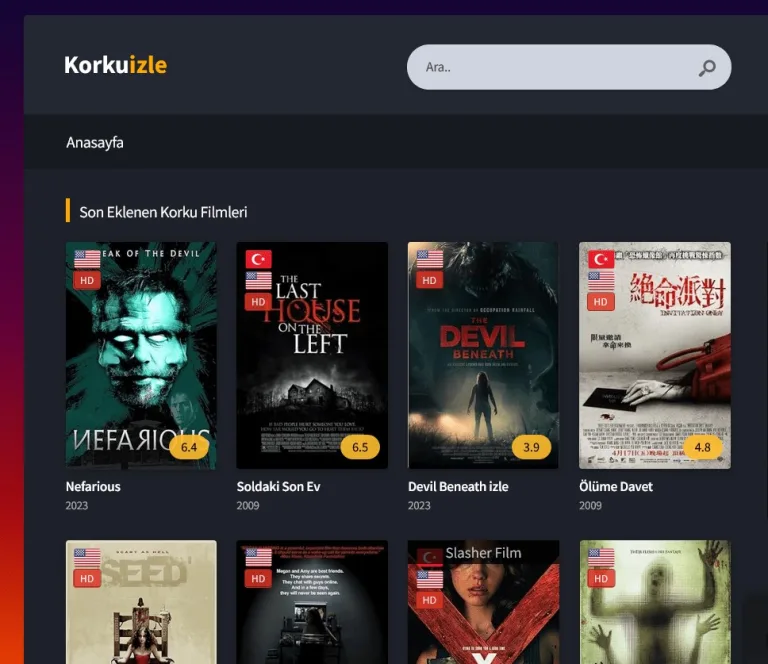This screenshot has width=768, height=664.
Task: Open the Megan and Amy text poster
Action: pyautogui.click(x=312, y=602)
